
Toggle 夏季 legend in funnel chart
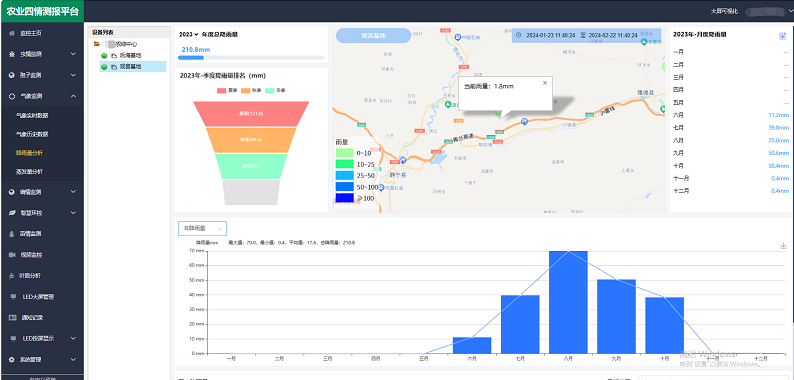(x=226, y=90)
